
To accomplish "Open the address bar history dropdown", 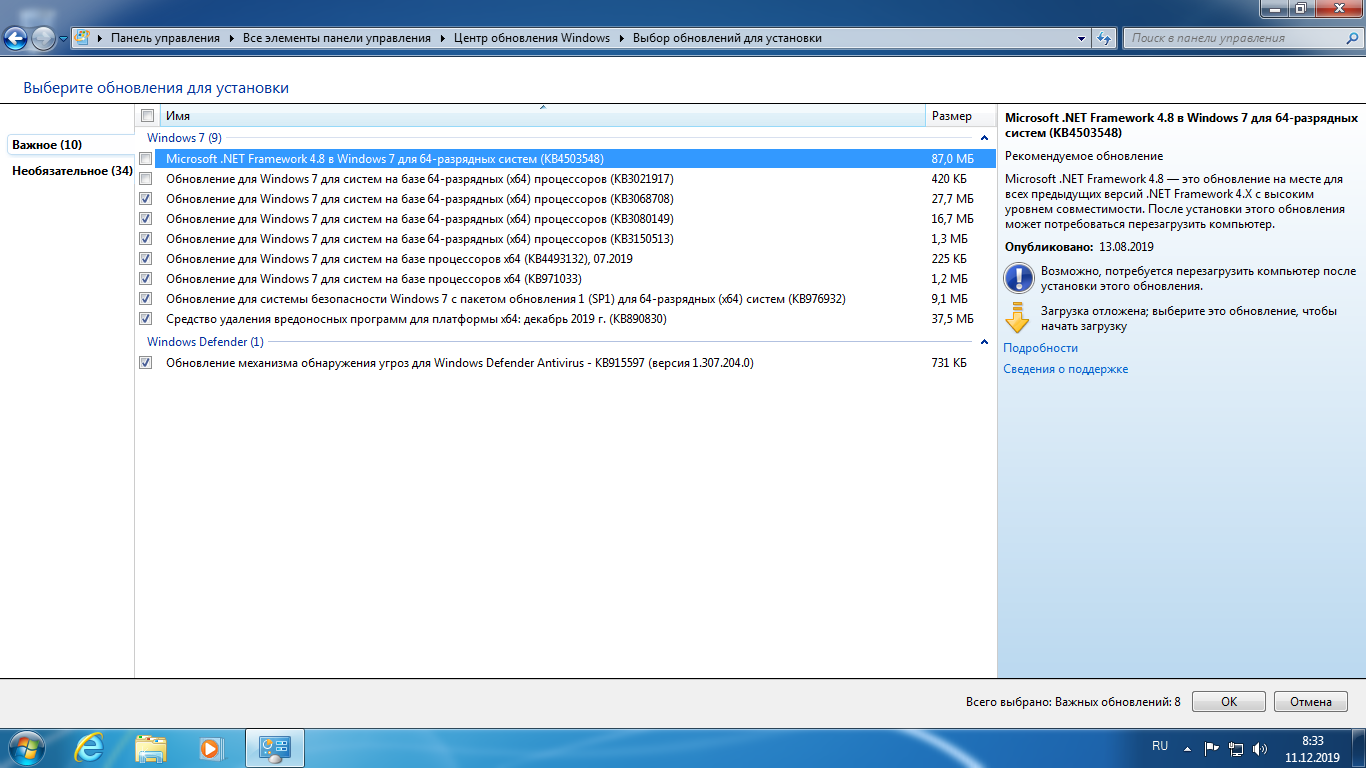I will click(x=1082, y=38).
